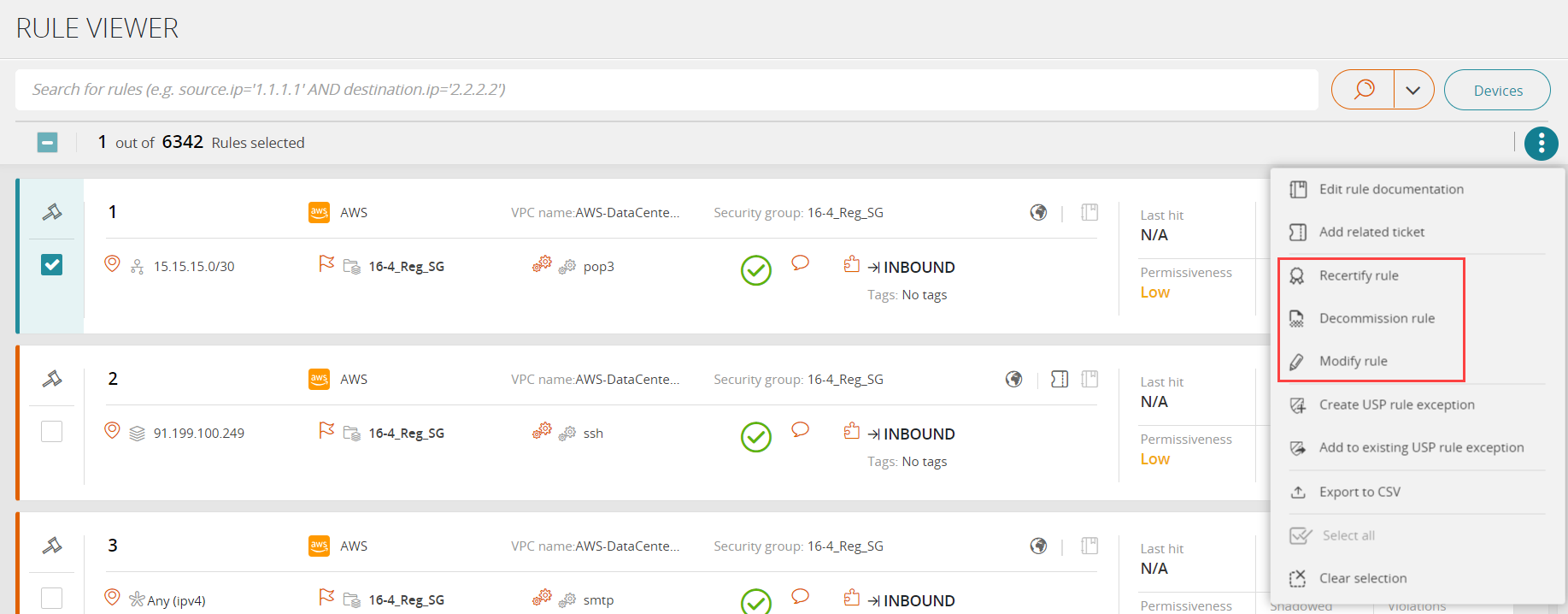
Task: Toggle the select-all minus checkbox
Action: click(x=48, y=143)
